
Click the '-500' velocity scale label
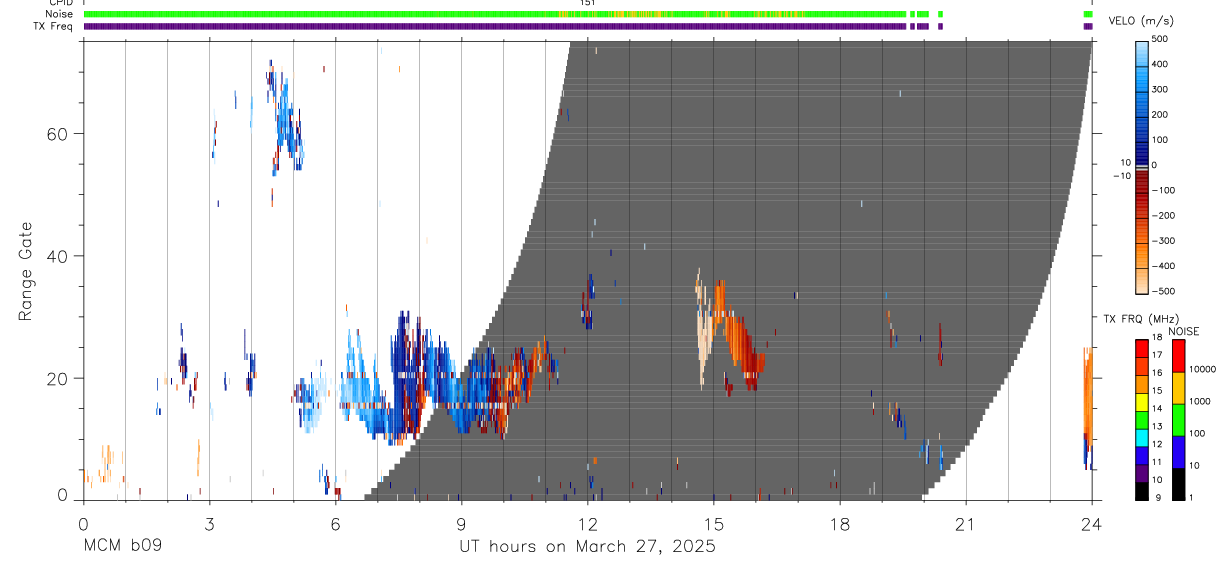pyautogui.click(x=1163, y=291)
